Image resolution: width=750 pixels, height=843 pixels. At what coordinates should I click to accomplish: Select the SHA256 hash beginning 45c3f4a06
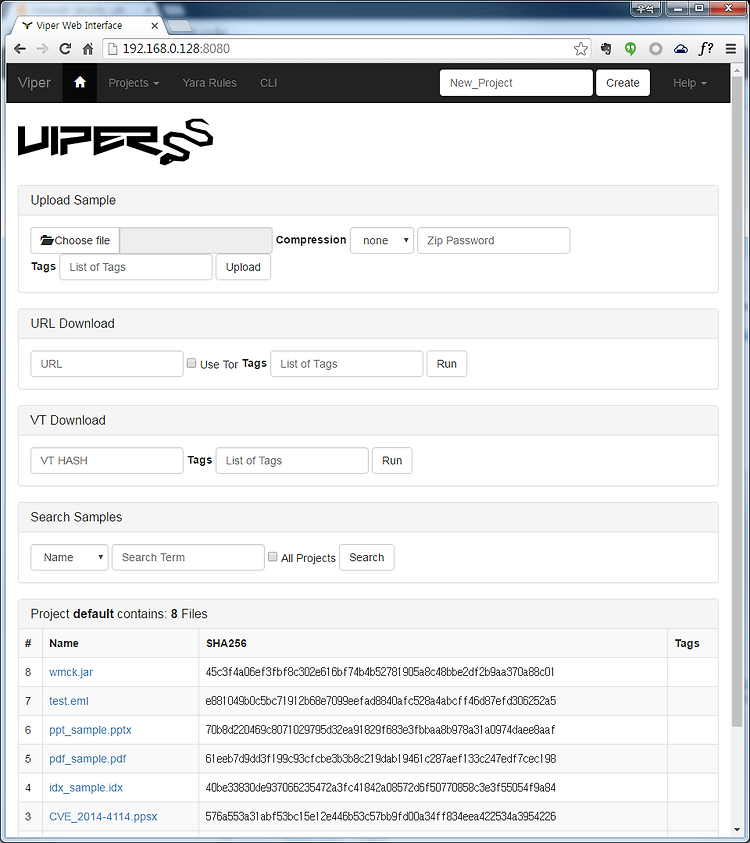pyautogui.click(x=380, y=672)
